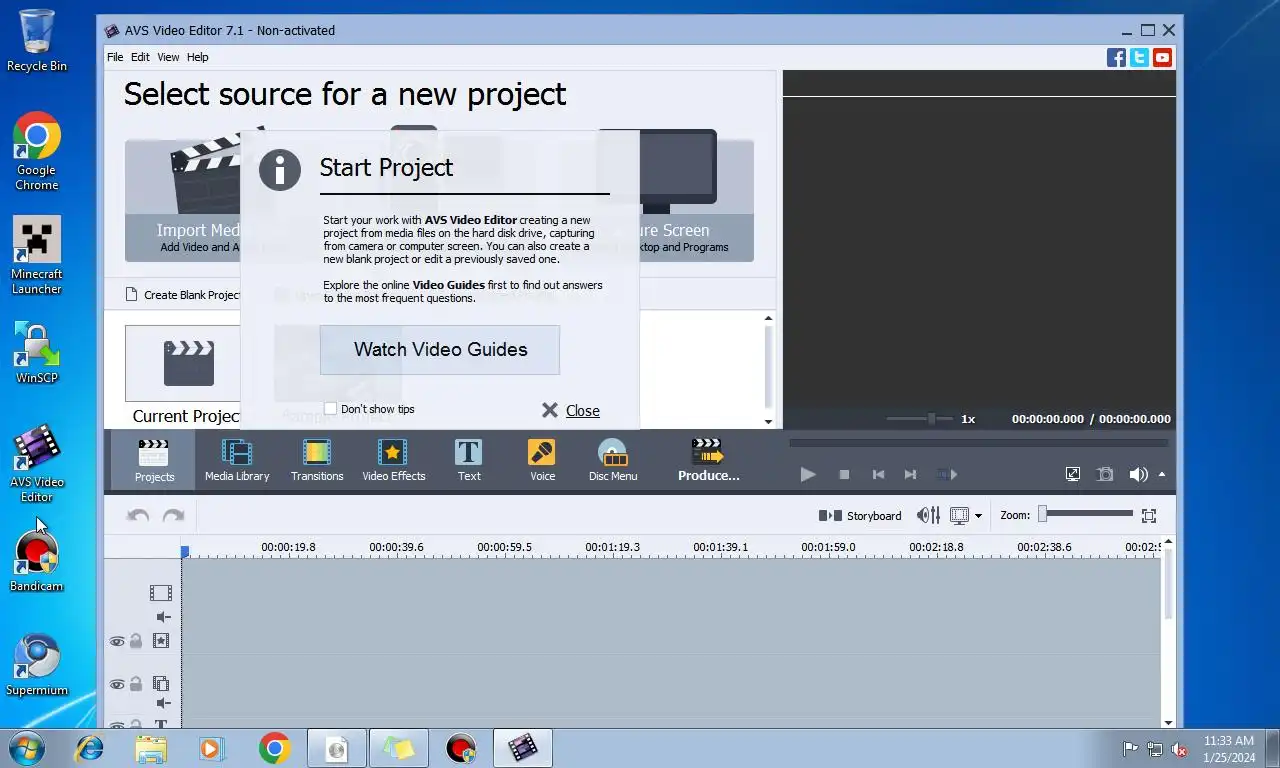Click the main video audio speaker icon
1280x768 pixels.
click(x=163, y=617)
